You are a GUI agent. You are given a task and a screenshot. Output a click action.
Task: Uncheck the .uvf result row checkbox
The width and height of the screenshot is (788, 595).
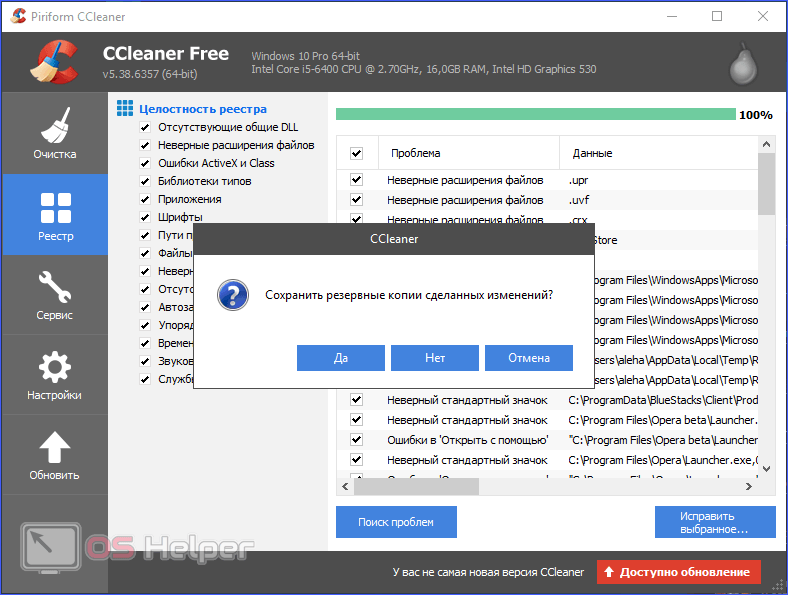pyautogui.click(x=356, y=200)
